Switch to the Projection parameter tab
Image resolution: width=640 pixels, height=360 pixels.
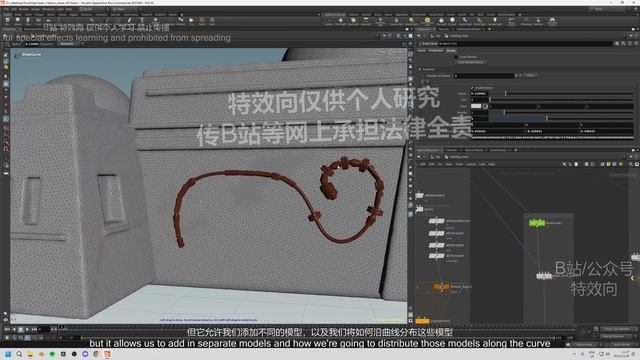pos(436,51)
